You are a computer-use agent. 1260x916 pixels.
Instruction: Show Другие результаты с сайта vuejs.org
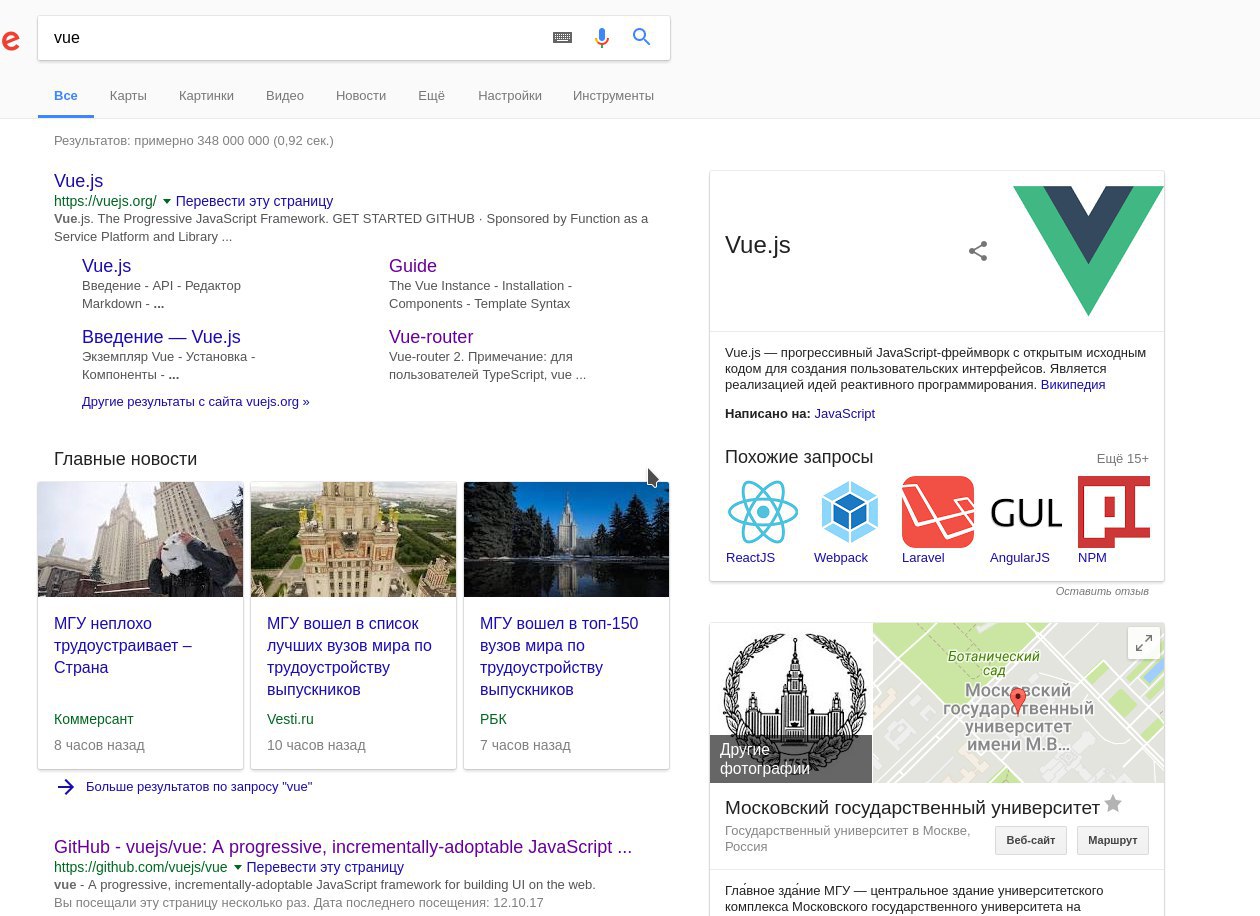point(196,402)
